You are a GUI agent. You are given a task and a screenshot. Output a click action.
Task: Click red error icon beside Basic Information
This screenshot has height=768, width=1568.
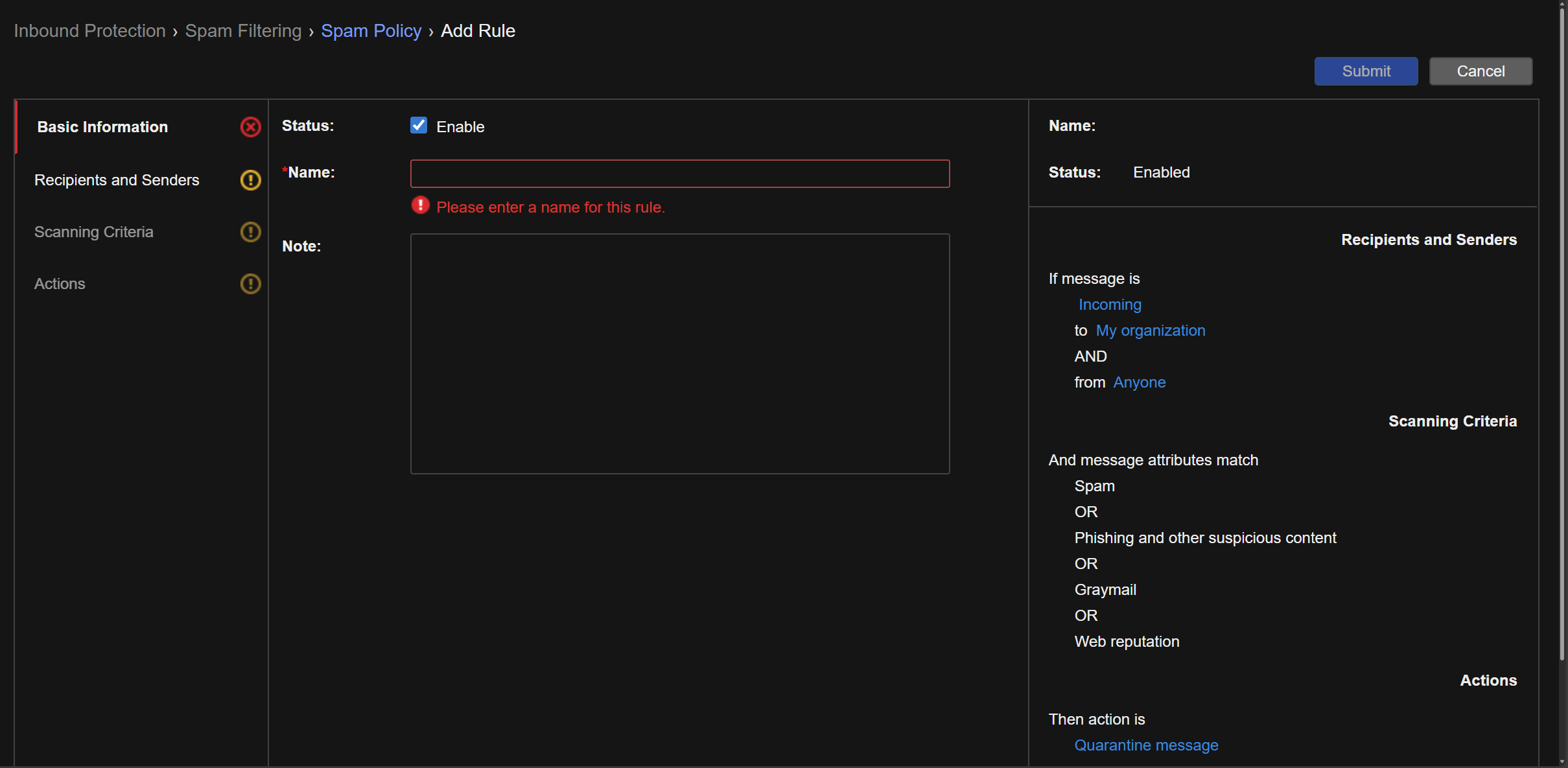[250, 127]
